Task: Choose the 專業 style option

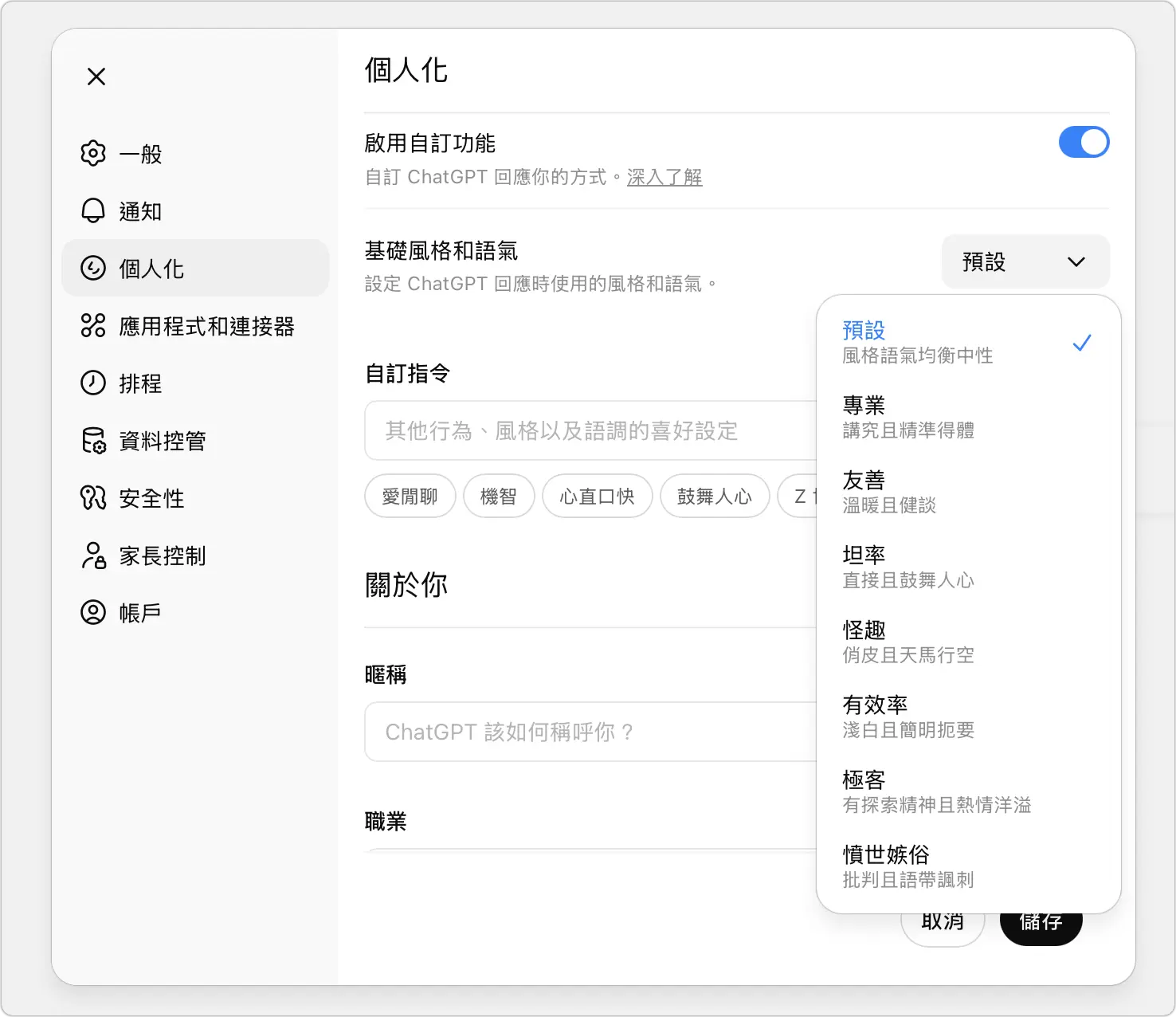Action: pyautogui.click(x=968, y=418)
